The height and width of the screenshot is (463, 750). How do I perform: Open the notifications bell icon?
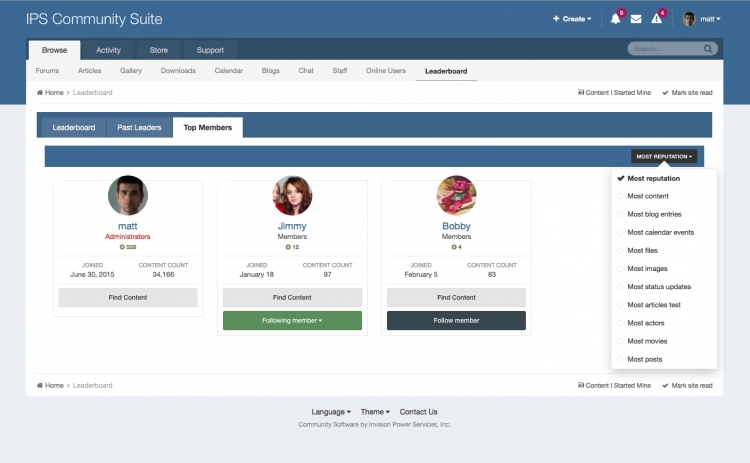click(615, 19)
